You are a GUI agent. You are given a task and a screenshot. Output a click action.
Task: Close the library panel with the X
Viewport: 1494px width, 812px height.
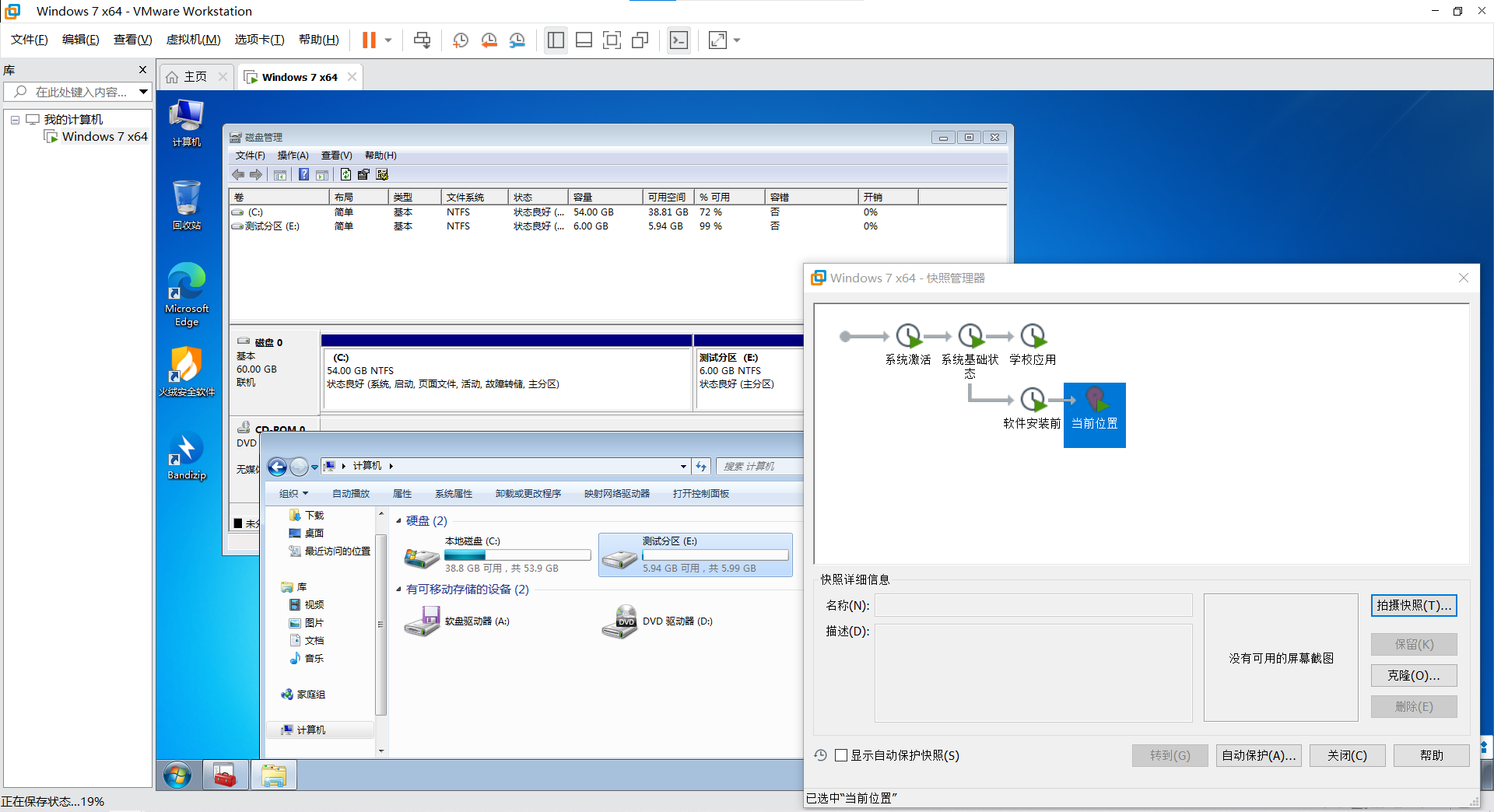click(x=142, y=70)
